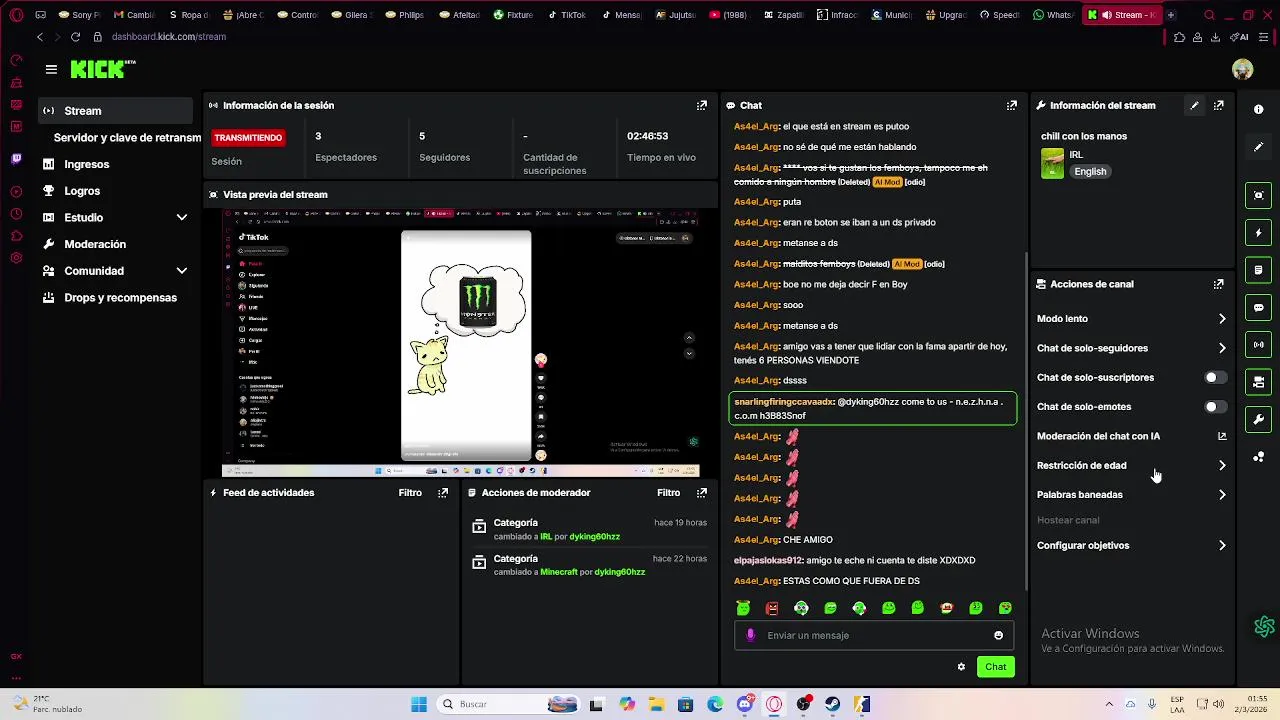This screenshot has height=720, width=1280.
Task: Open Moderación del chat con IA external link
Action: (x=1222, y=436)
